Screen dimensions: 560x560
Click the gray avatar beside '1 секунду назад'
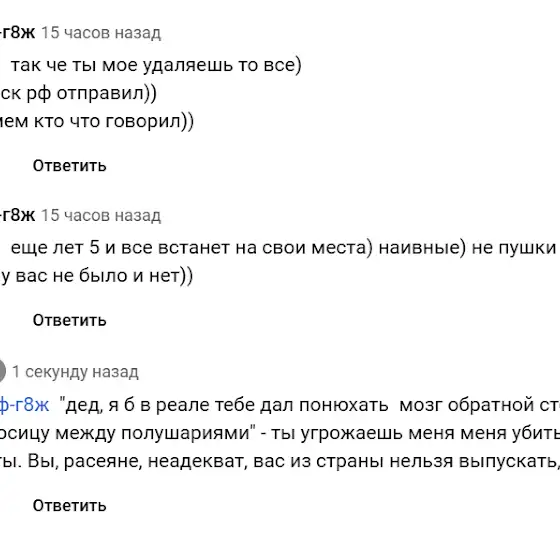2,371
